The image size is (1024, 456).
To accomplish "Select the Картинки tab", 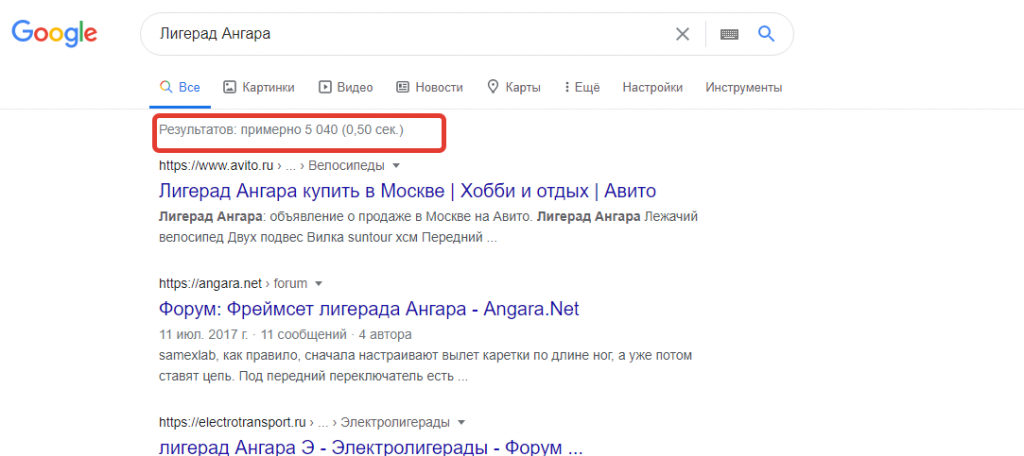I will tap(259, 88).
